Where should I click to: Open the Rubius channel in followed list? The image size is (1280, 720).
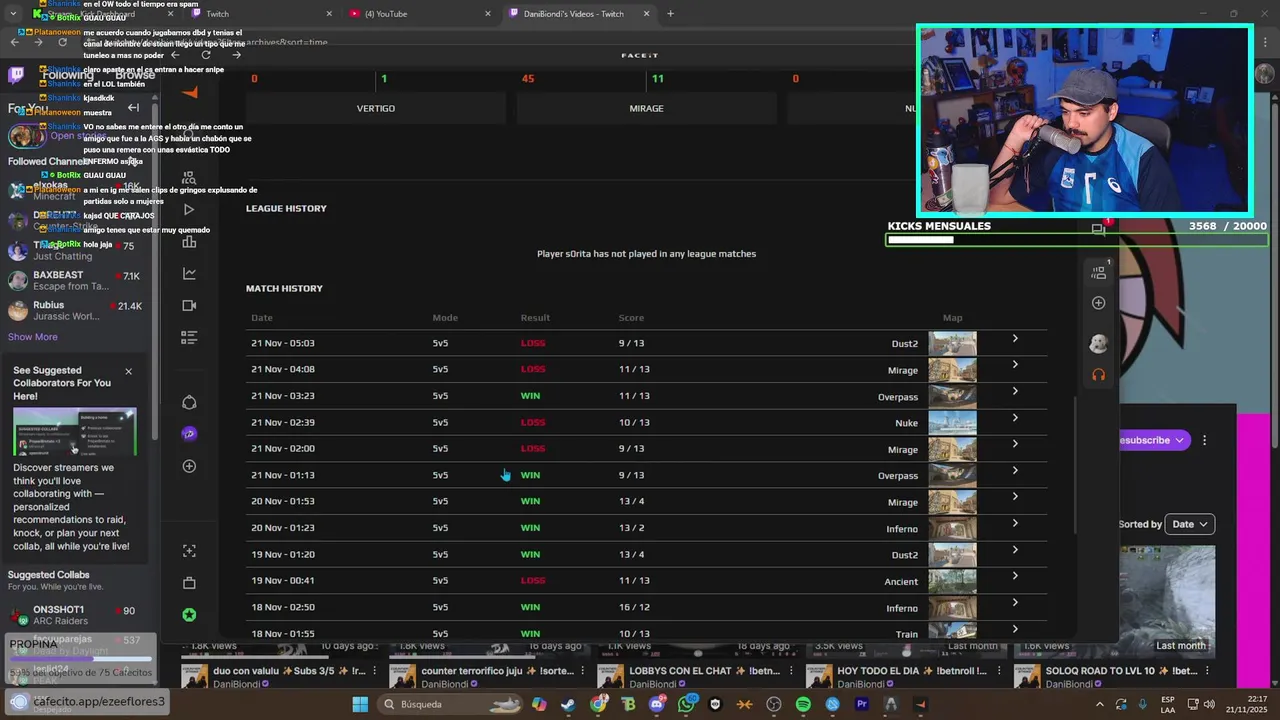coord(75,310)
